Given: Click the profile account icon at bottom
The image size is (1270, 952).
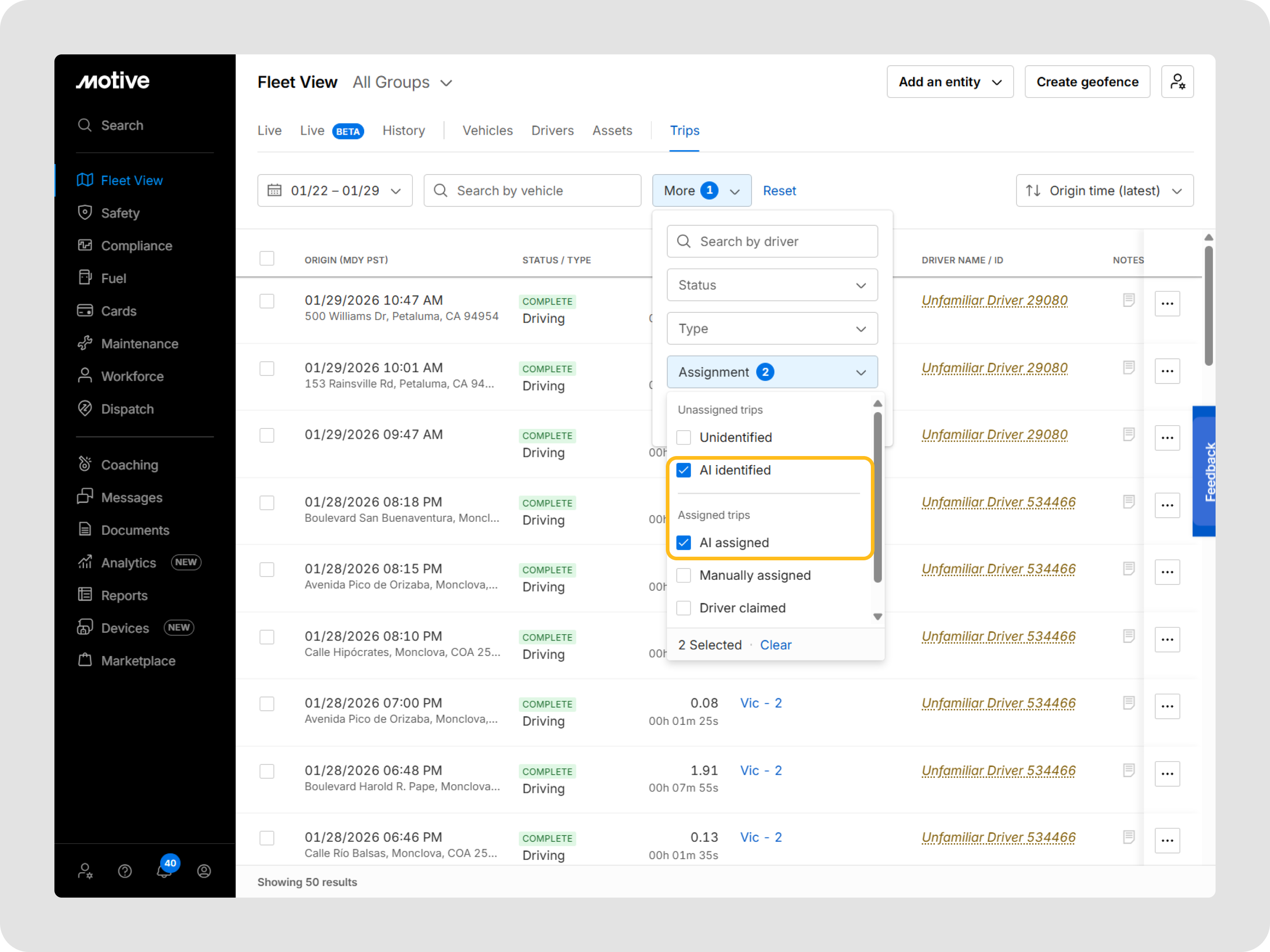Looking at the screenshot, I should pyautogui.click(x=204, y=871).
